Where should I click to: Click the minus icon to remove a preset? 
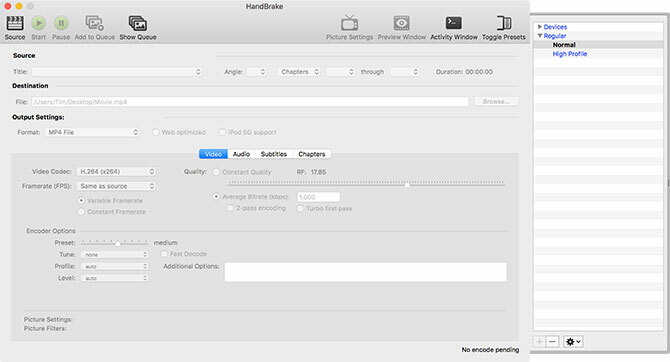pyautogui.click(x=552, y=341)
